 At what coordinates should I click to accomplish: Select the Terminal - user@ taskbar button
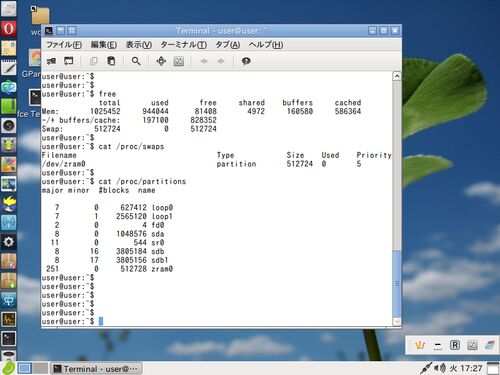click(x=96, y=369)
